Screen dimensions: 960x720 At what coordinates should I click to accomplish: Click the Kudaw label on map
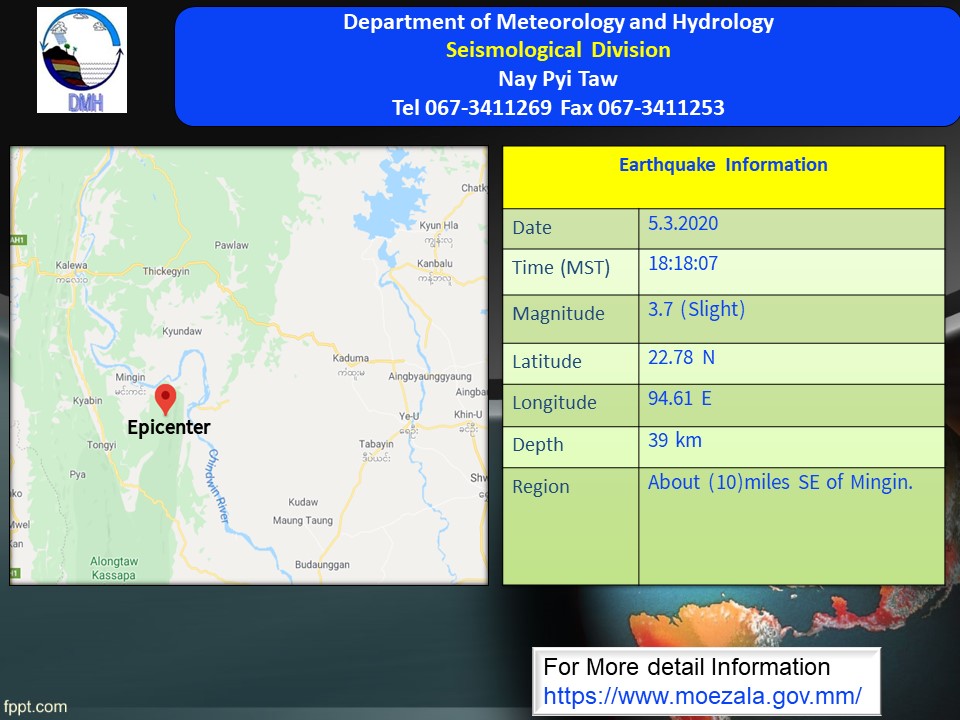(303, 502)
